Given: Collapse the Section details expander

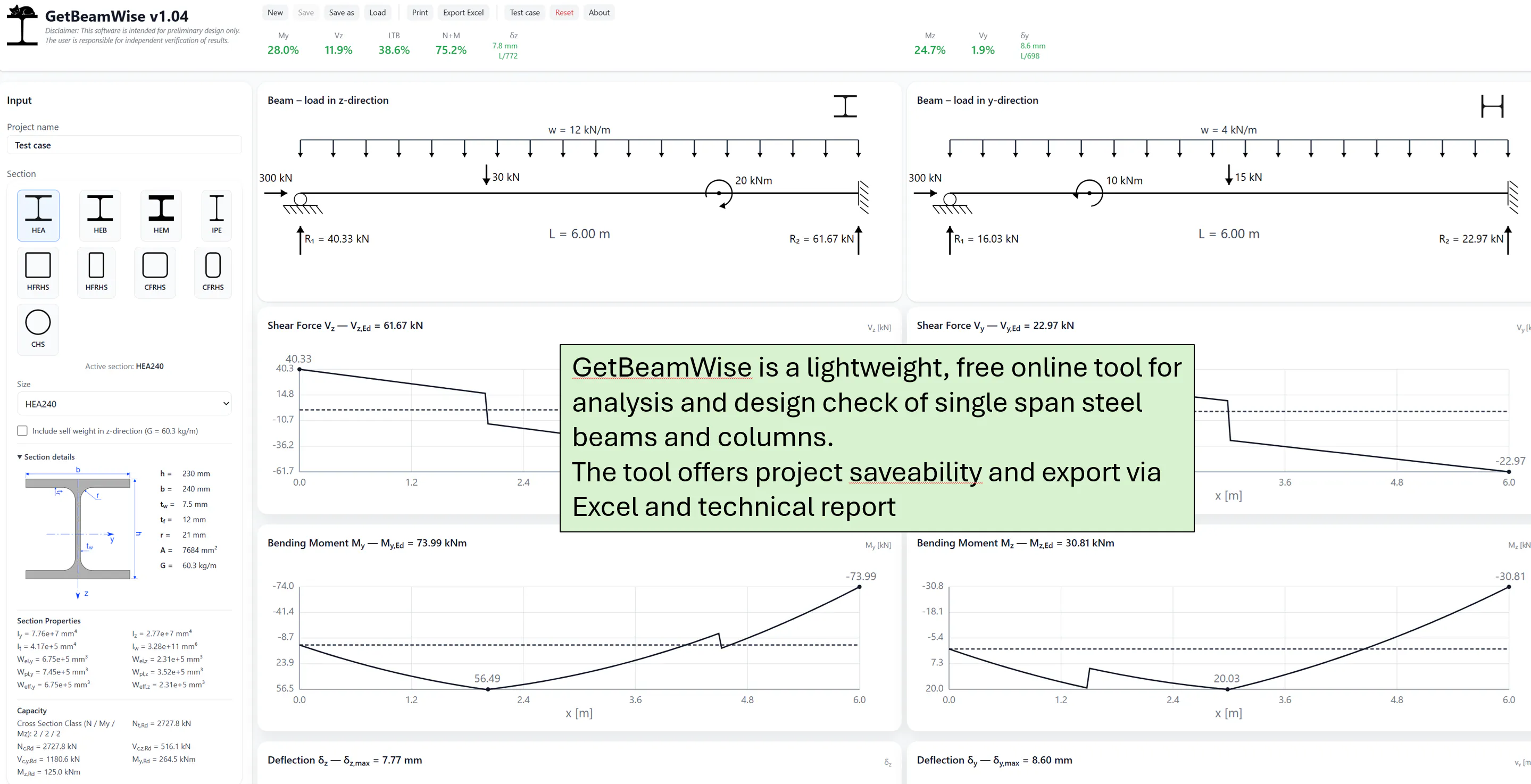Looking at the screenshot, I should tap(46, 456).
